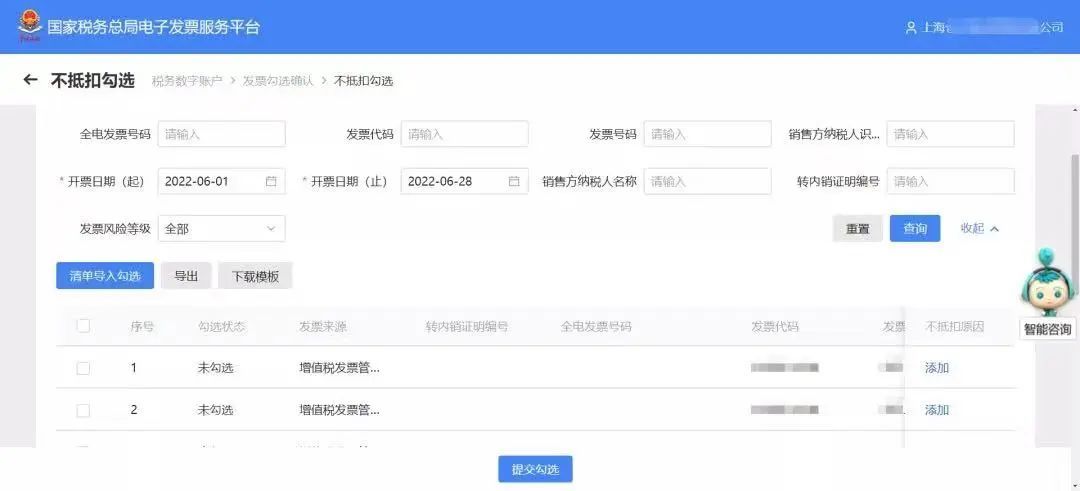Click the back arrow beside 不抵扣勾选
The width and height of the screenshot is (1080, 491).
30,80
